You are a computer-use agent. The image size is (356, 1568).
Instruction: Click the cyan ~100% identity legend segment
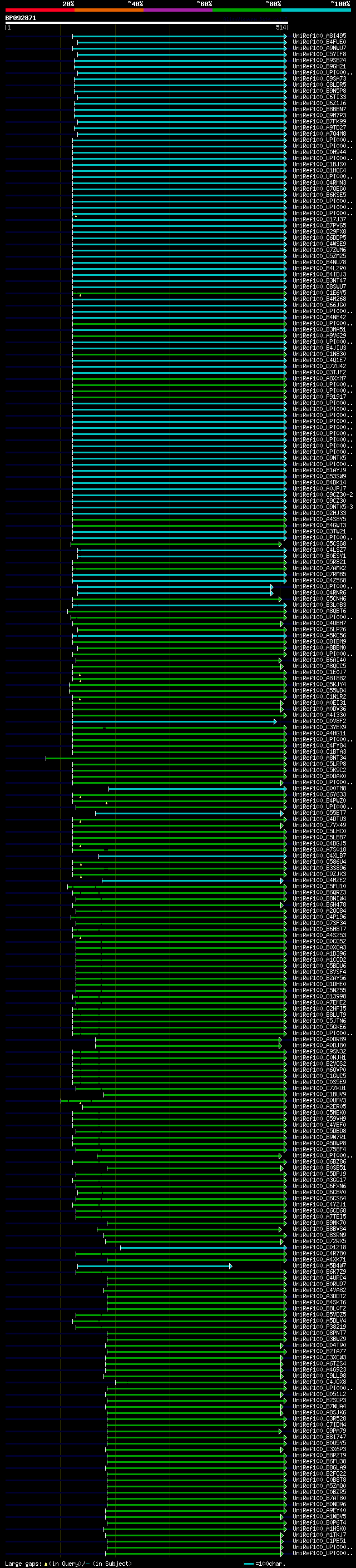(x=316, y=10)
